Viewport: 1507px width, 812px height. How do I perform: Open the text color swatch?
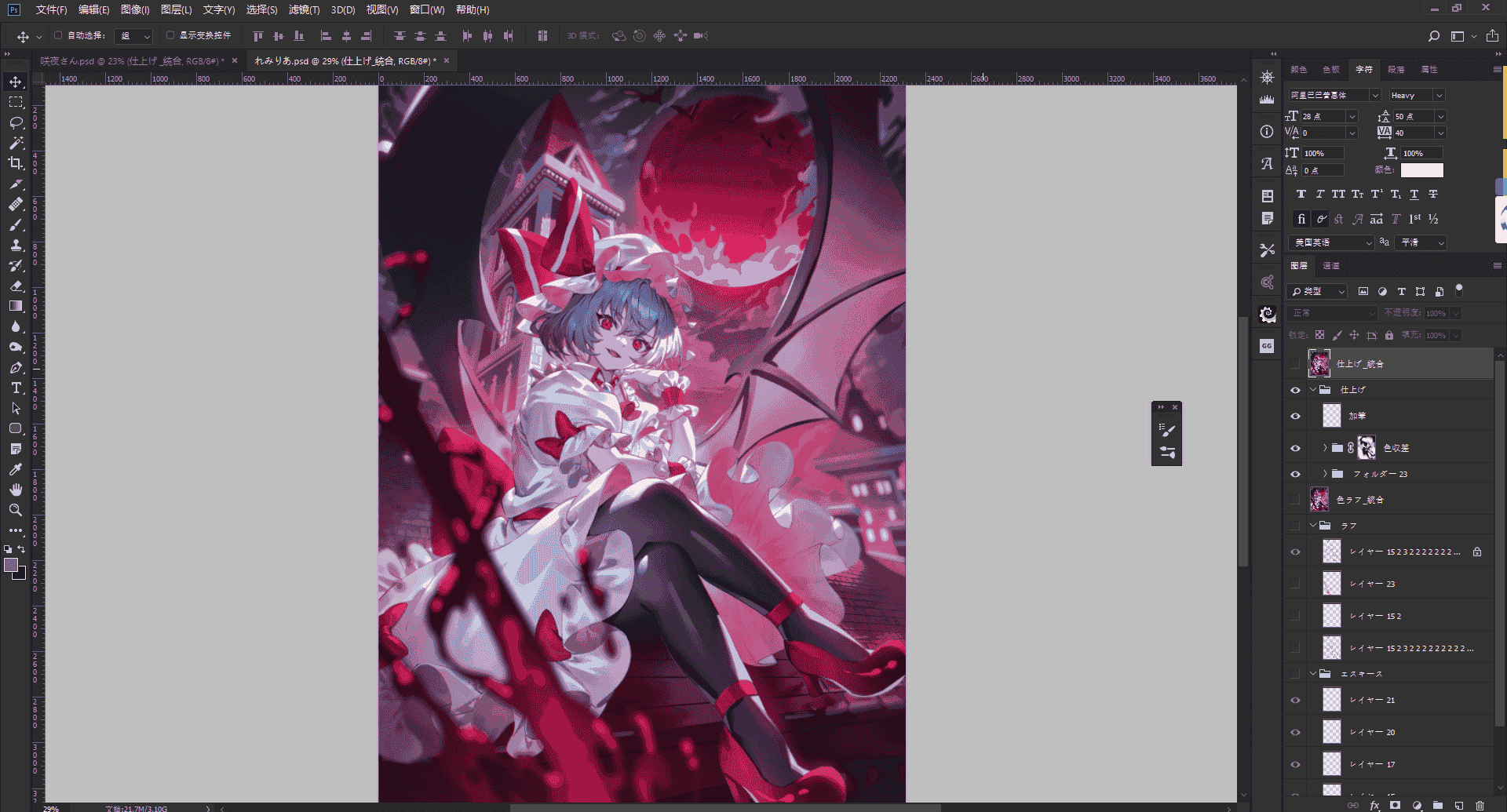point(1421,170)
